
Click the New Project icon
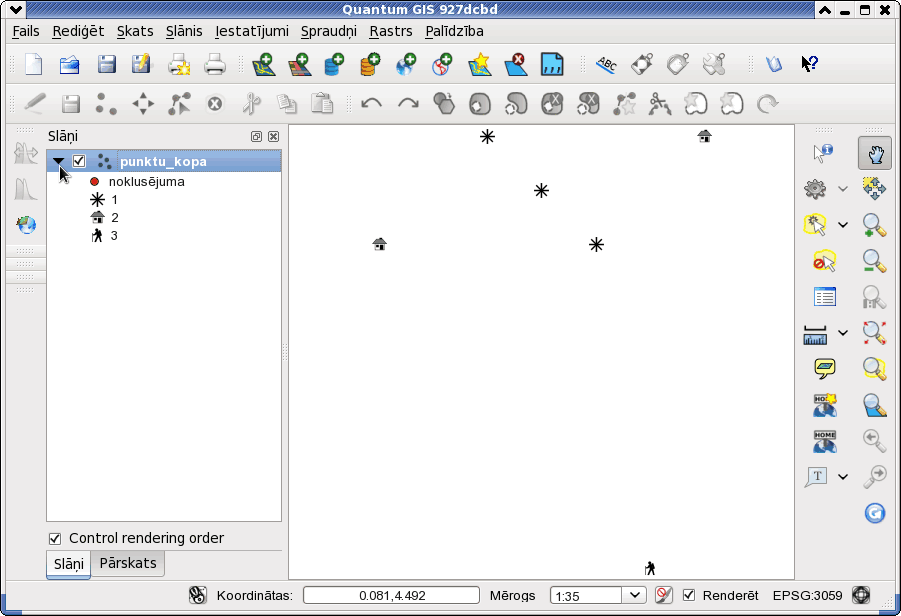34,64
